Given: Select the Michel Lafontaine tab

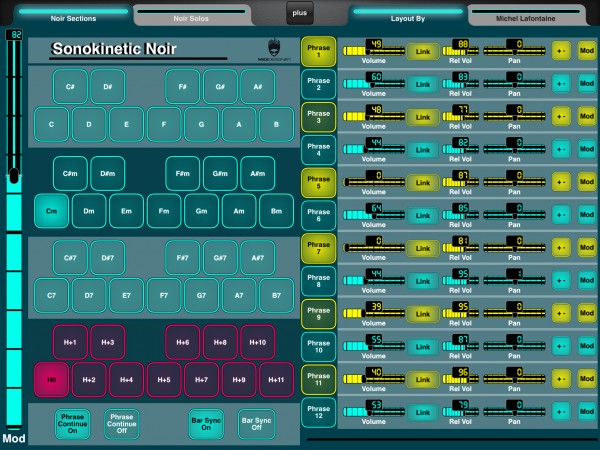Looking at the screenshot, I should coord(525,16).
